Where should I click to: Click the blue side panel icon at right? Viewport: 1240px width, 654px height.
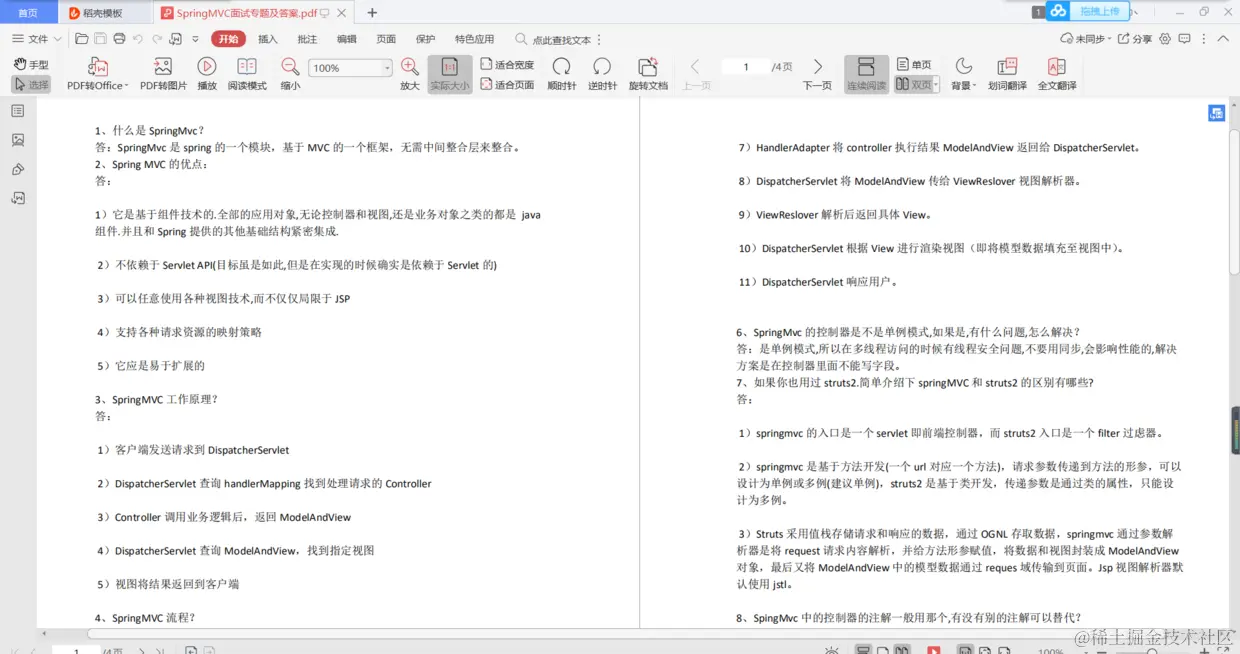coord(1216,113)
